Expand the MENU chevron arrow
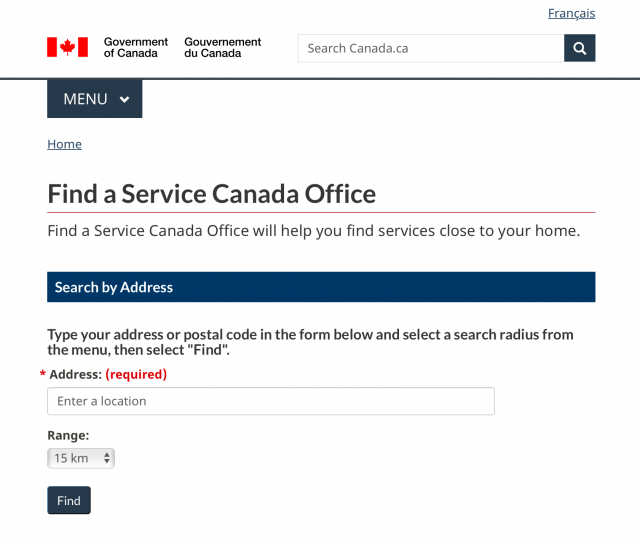Viewport: 640px width, 542px height. point(124,99)
